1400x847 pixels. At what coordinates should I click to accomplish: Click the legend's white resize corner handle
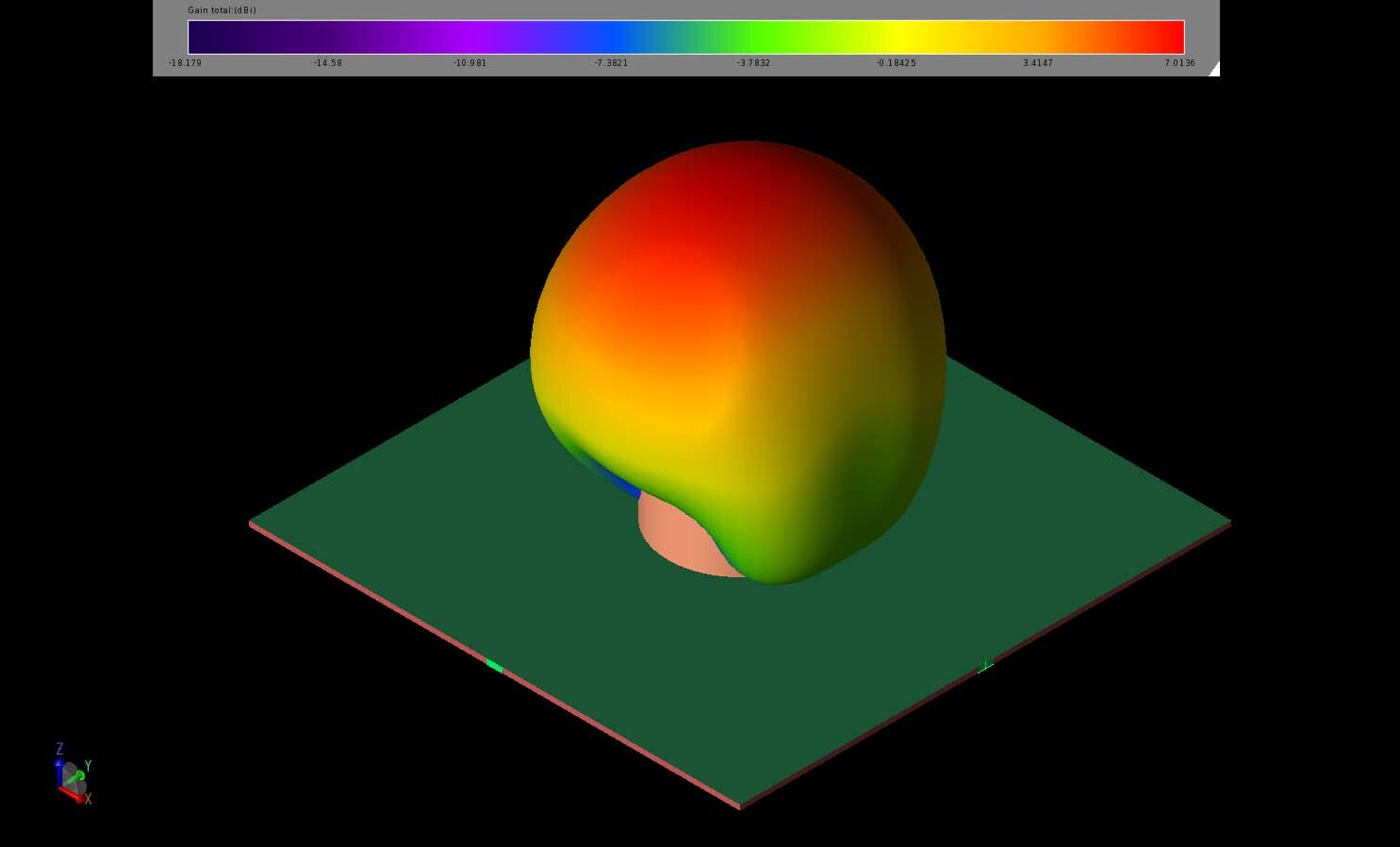(1214, 70)
